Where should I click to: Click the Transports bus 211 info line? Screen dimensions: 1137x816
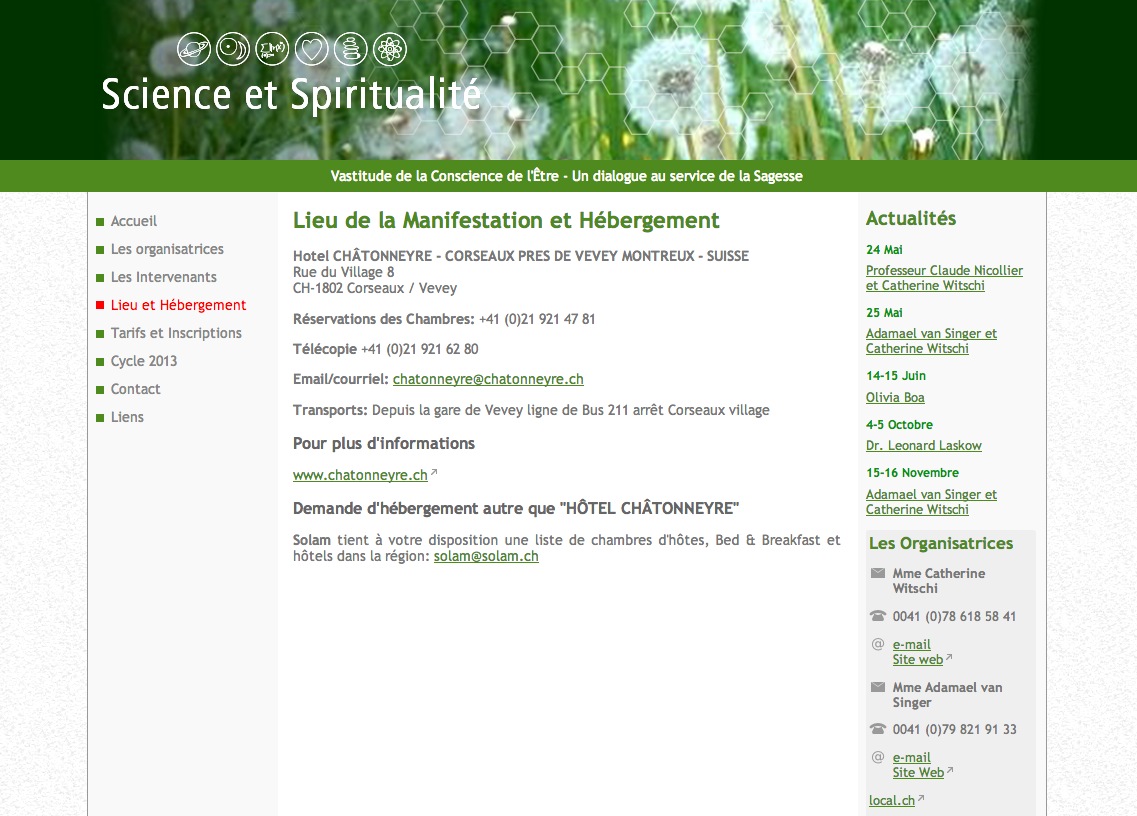tap(531, 410)
